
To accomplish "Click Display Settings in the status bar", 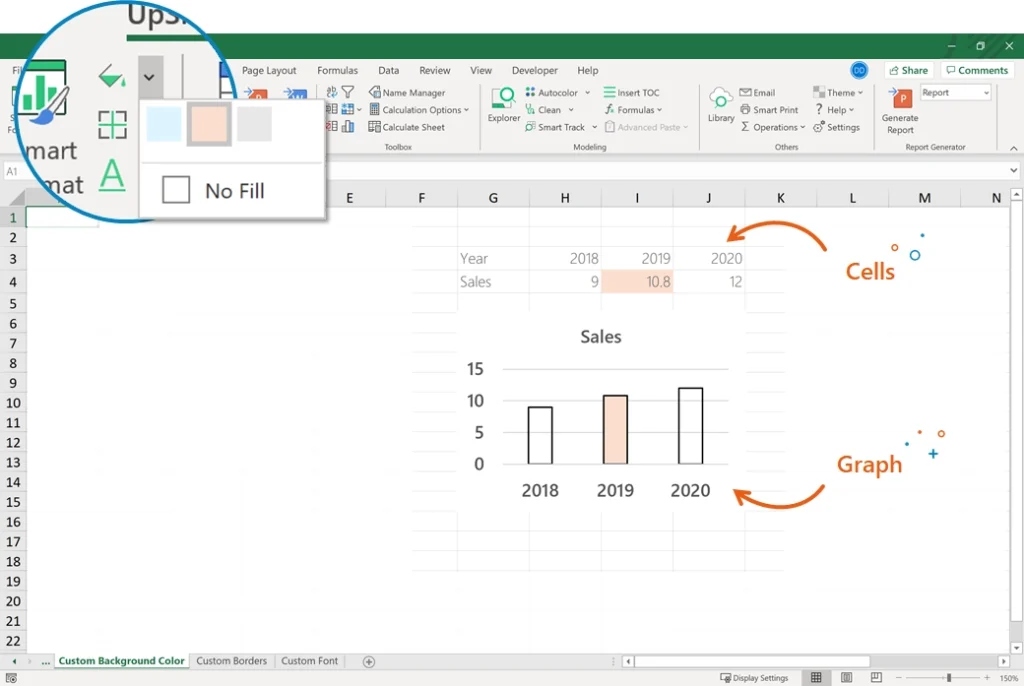I will point(754,677).
